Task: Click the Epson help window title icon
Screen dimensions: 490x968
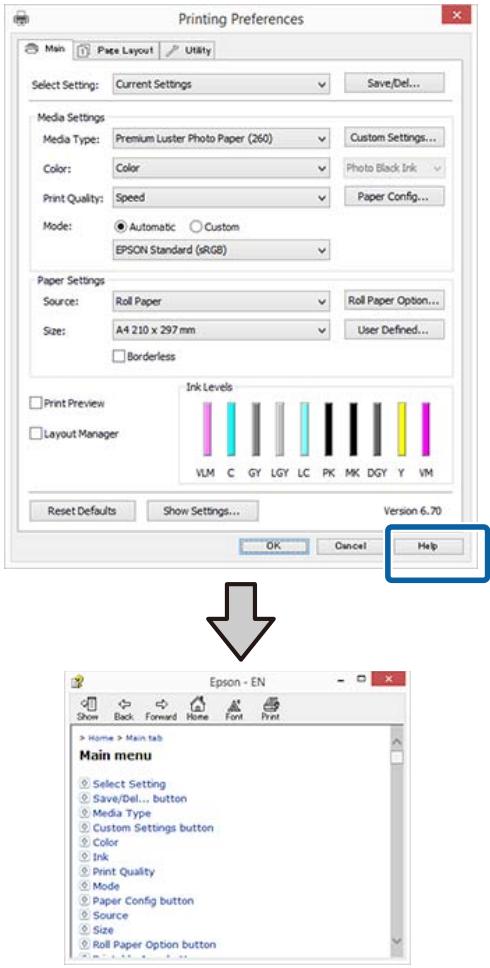Action: click(77, 682)
